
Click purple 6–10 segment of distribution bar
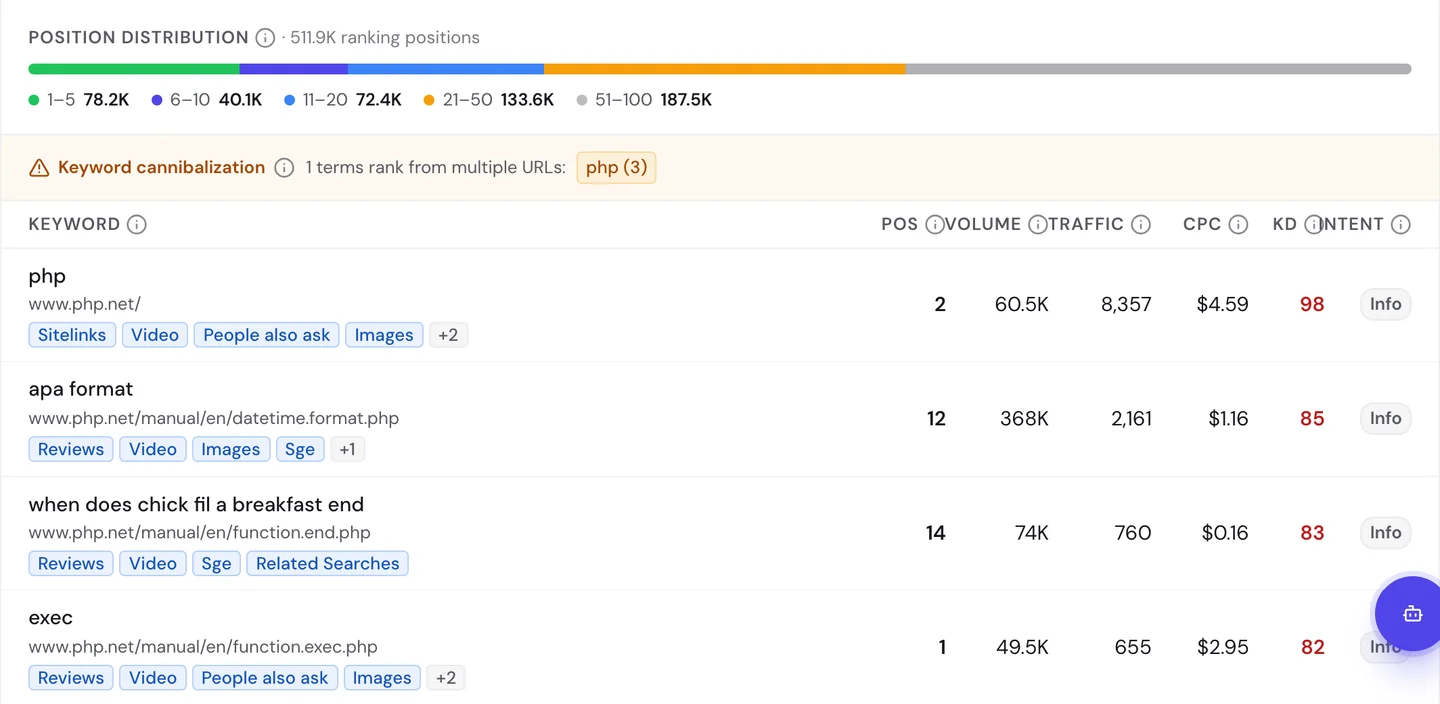[294, 69]
